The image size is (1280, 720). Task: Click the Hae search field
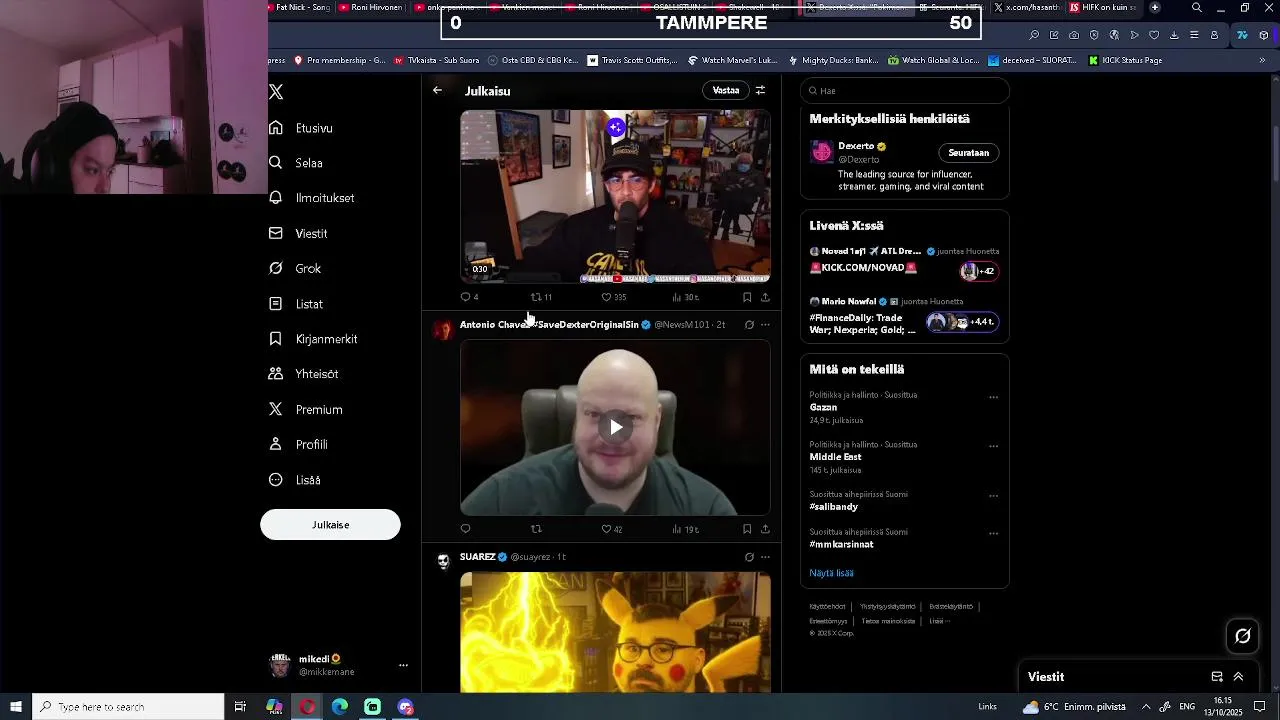(x=904, y=91)
